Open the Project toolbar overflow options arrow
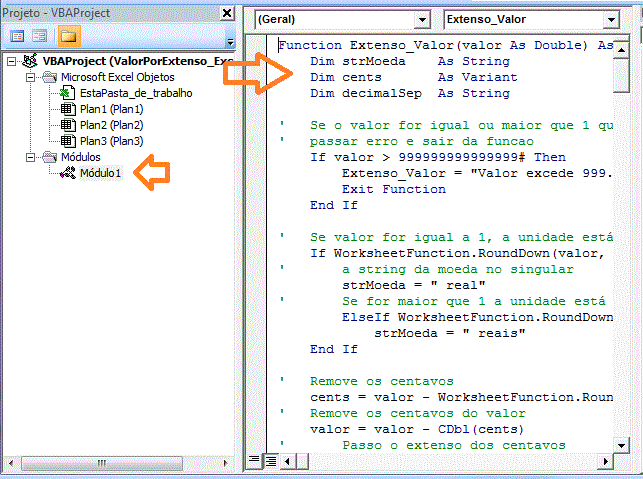 tap(230, 41)
